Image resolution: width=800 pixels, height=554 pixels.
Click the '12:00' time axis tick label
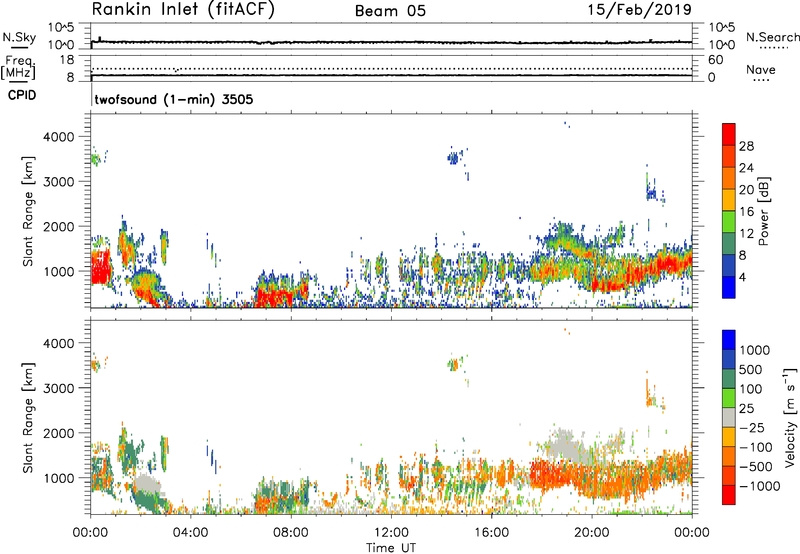pos(391,533)
